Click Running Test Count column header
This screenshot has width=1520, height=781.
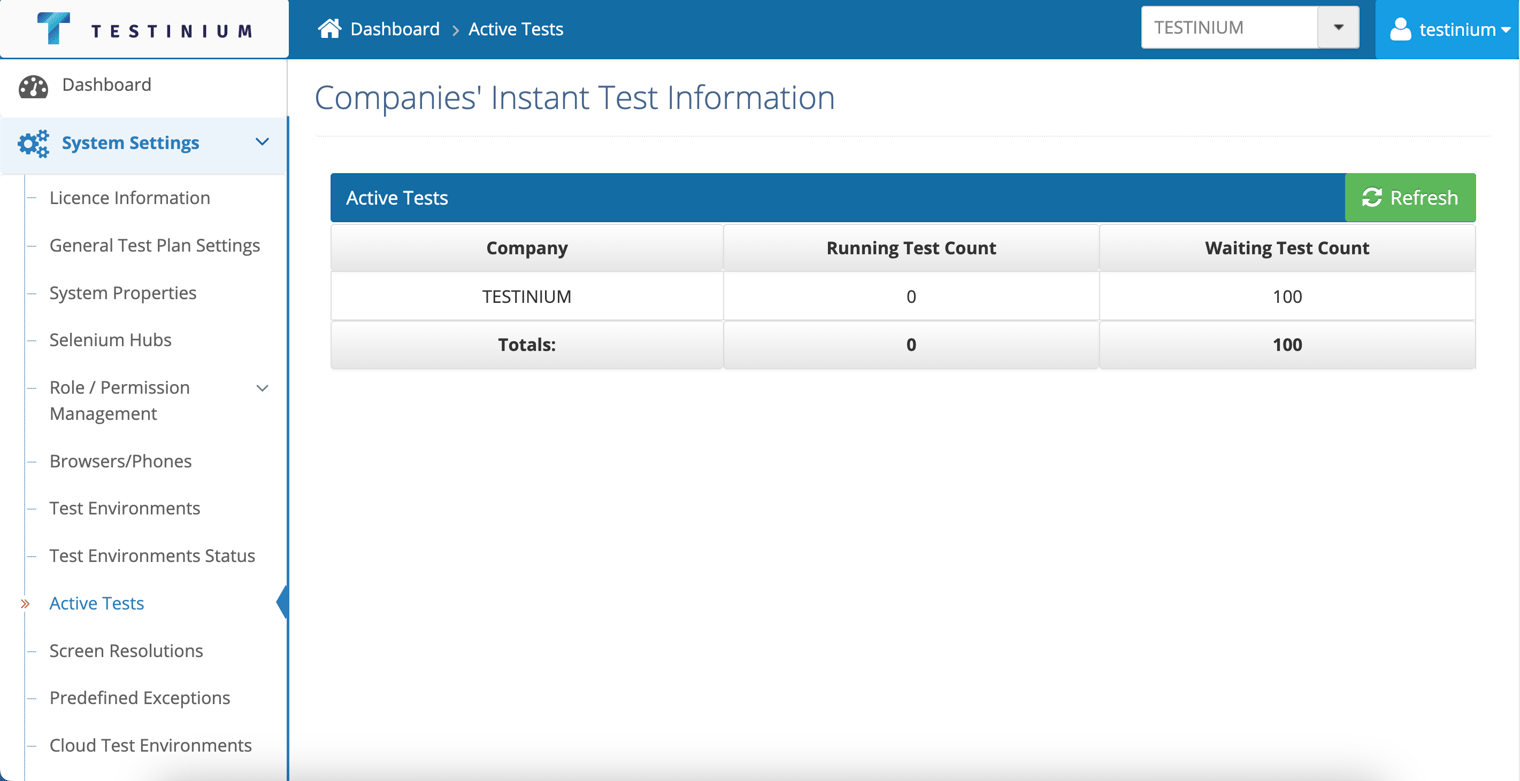911,248
